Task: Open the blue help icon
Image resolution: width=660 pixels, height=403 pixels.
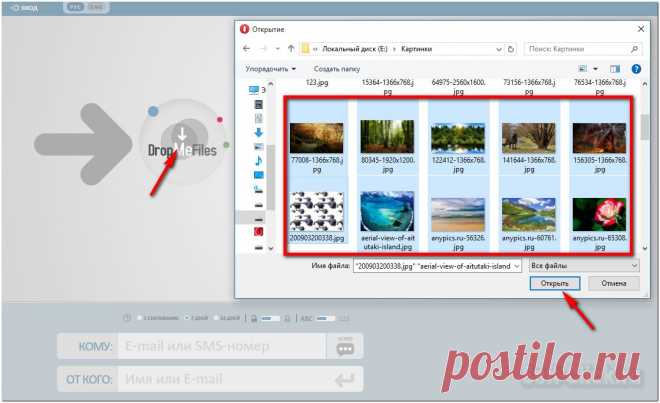Action: point(636,69)
